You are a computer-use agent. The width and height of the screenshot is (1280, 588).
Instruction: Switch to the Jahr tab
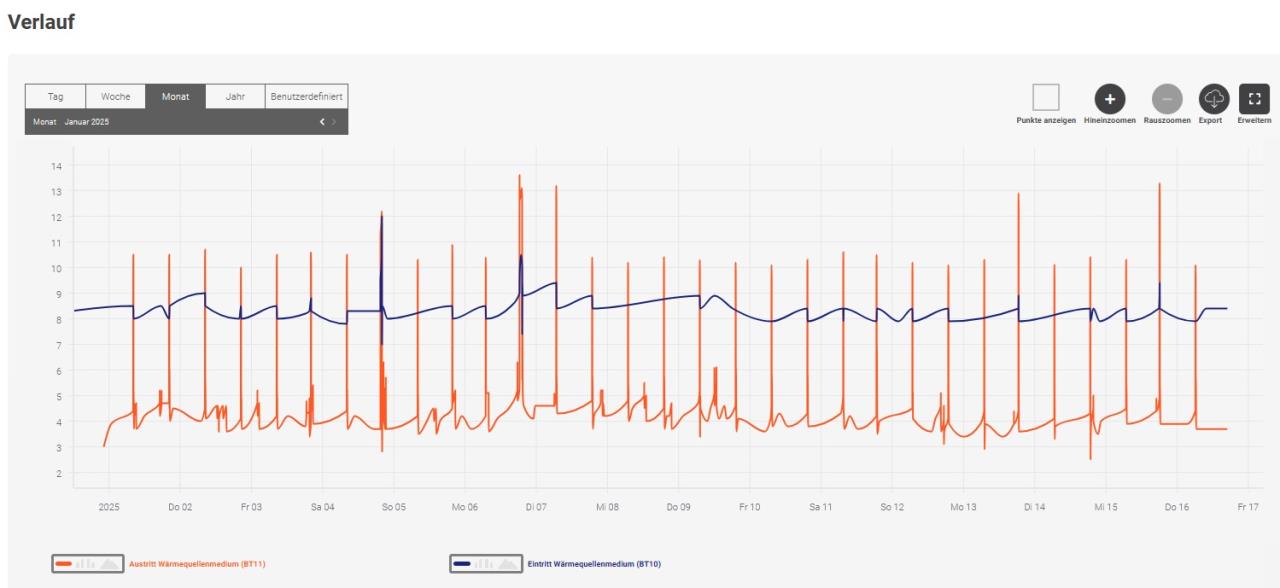coord(235,96)
